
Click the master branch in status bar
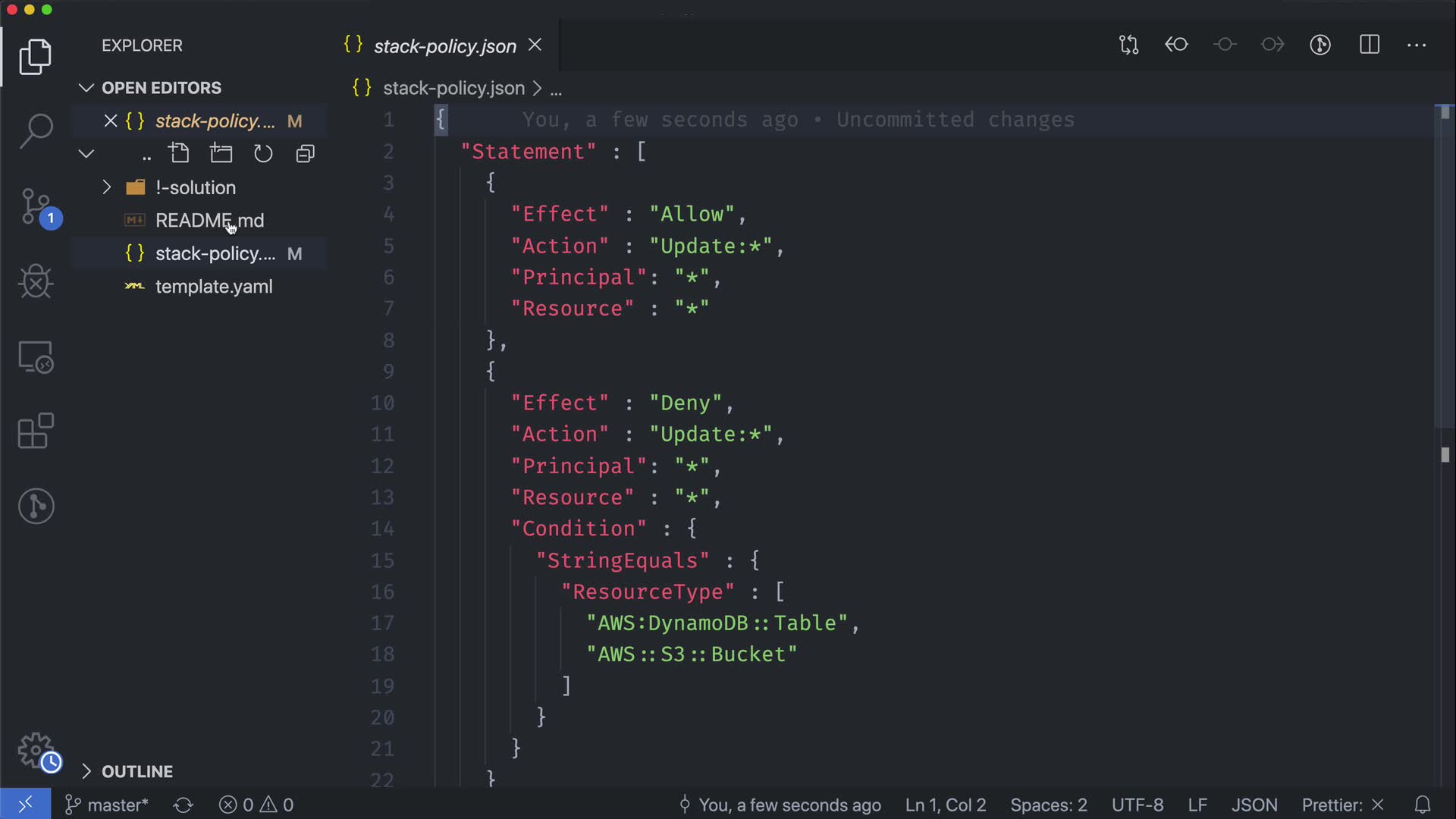click(107, 805)
